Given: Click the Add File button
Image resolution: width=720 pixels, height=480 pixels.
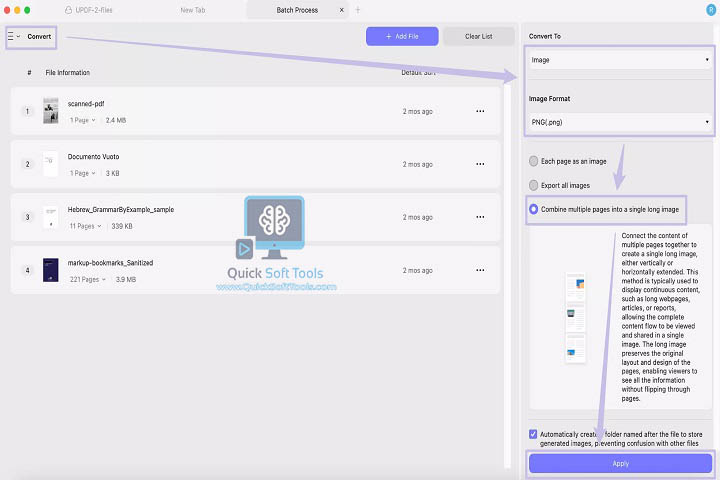Looking at the screenshot, I should pos(402,36).
